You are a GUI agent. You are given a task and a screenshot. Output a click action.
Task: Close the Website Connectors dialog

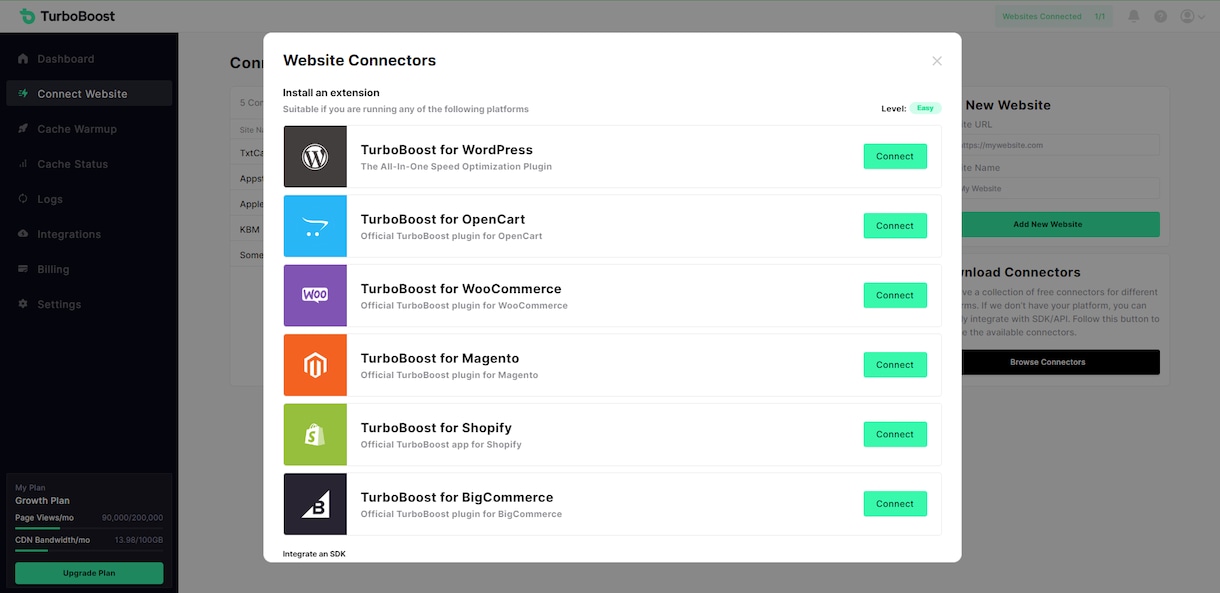tap(937, 61)
